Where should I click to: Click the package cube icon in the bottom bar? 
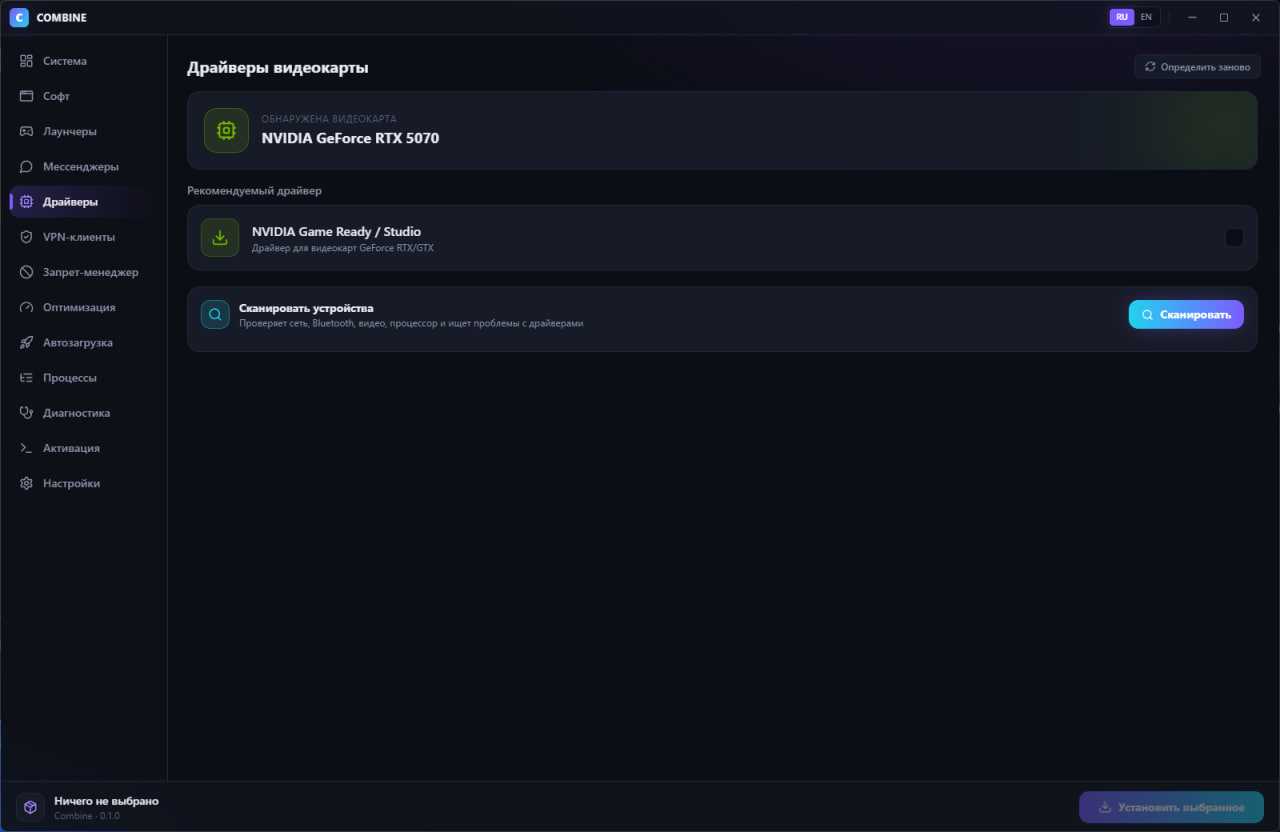31,807
